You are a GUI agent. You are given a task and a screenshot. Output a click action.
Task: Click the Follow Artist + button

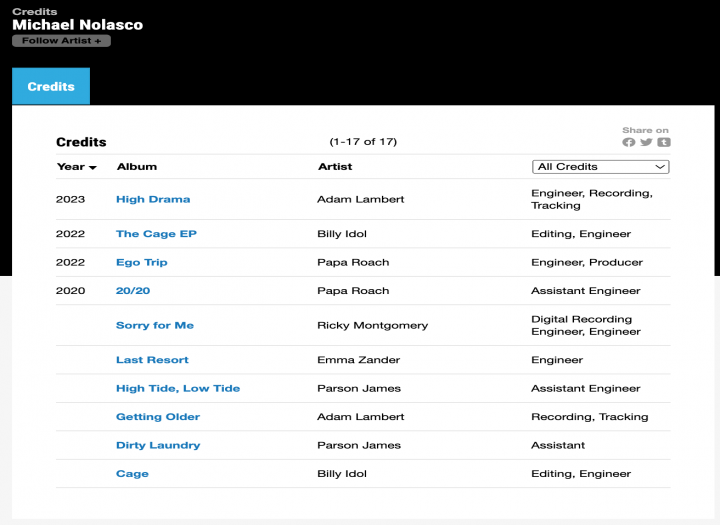[62, 41]
